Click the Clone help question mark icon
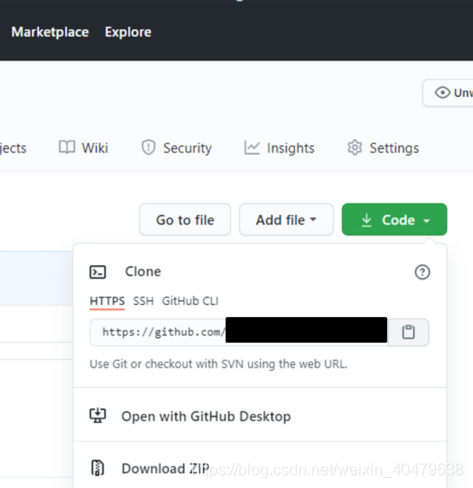Image resolution: width=473 pixels, height=488 pixels. tap(422, 272)
